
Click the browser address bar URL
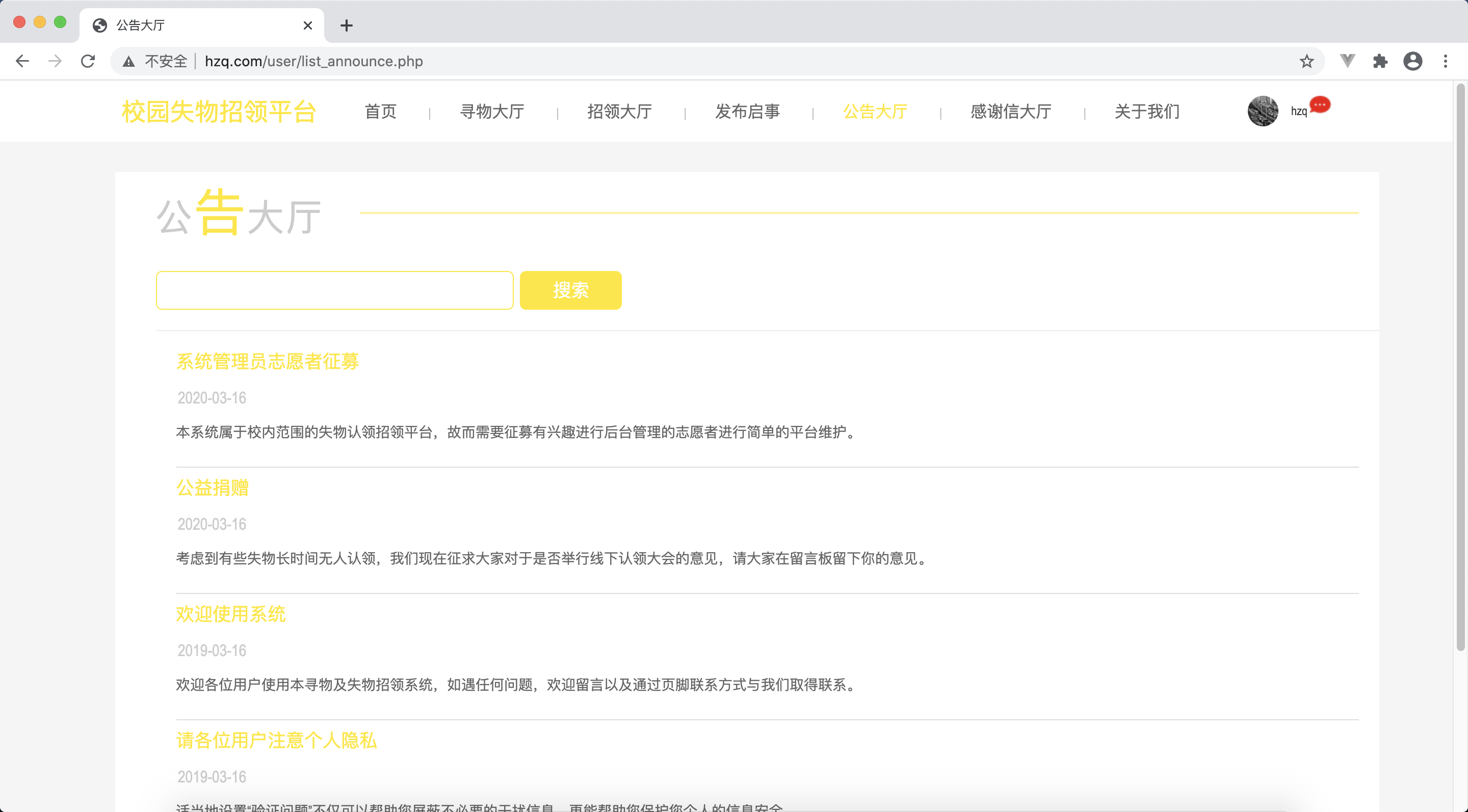click(x=314, y=62)
